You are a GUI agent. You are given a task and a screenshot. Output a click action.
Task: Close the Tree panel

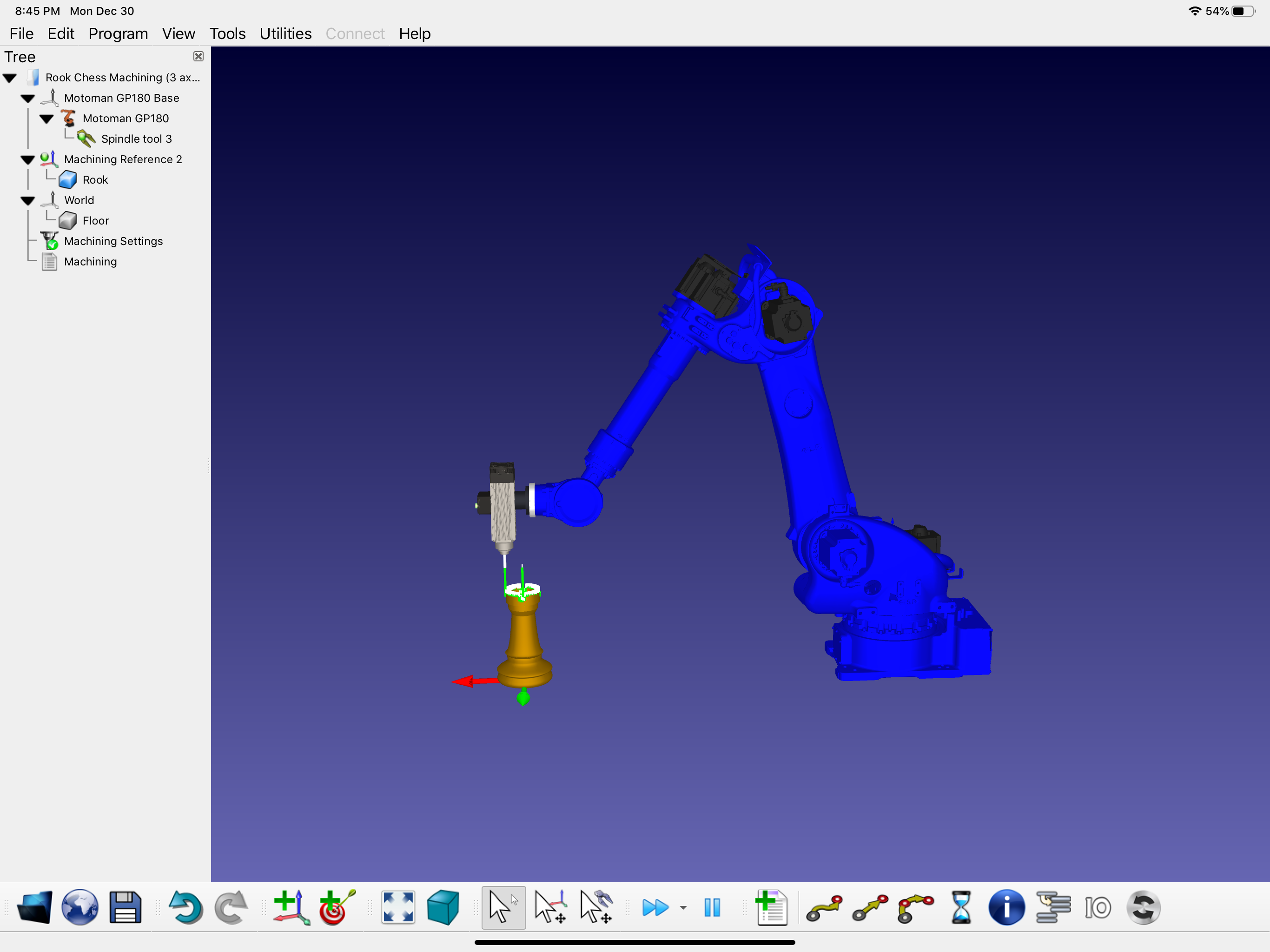(198, 56)
